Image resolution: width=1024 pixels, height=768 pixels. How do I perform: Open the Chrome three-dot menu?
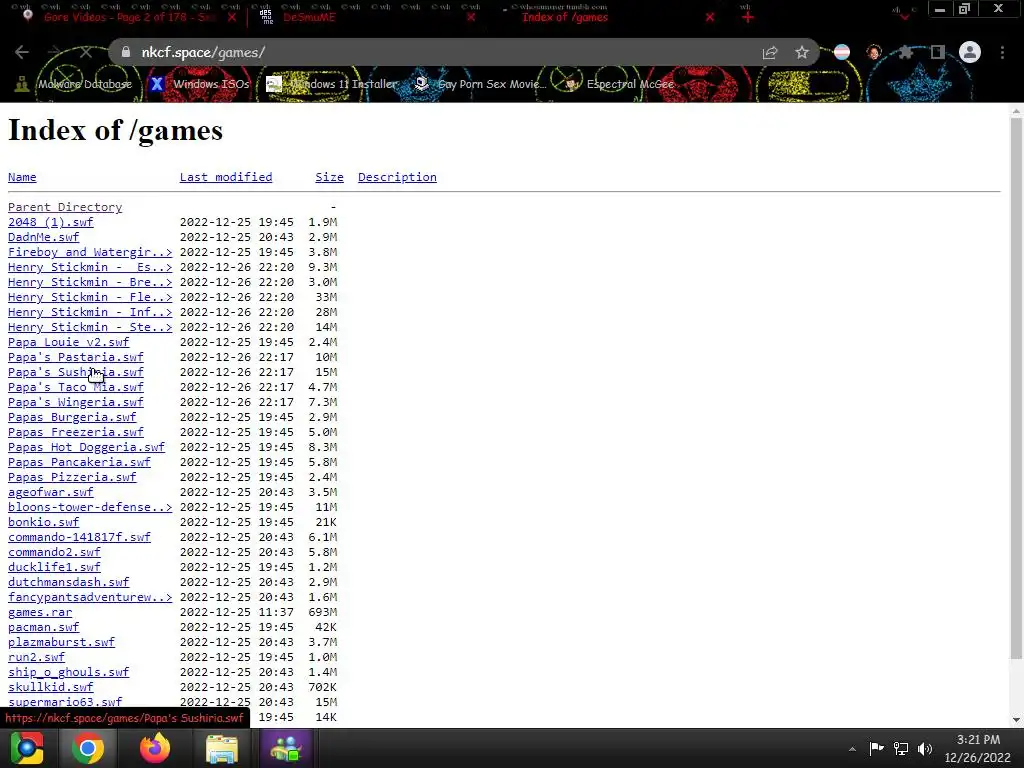coord(1002,52)
